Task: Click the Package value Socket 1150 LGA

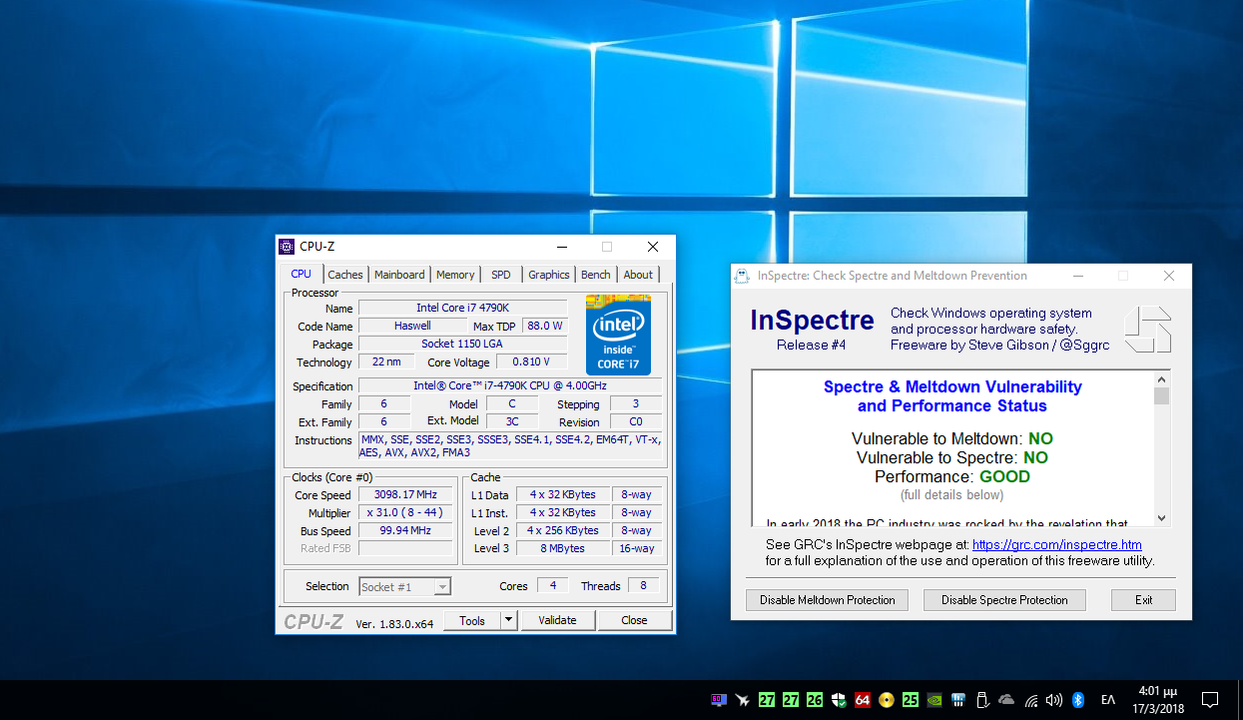Action: tap(462, 344)
